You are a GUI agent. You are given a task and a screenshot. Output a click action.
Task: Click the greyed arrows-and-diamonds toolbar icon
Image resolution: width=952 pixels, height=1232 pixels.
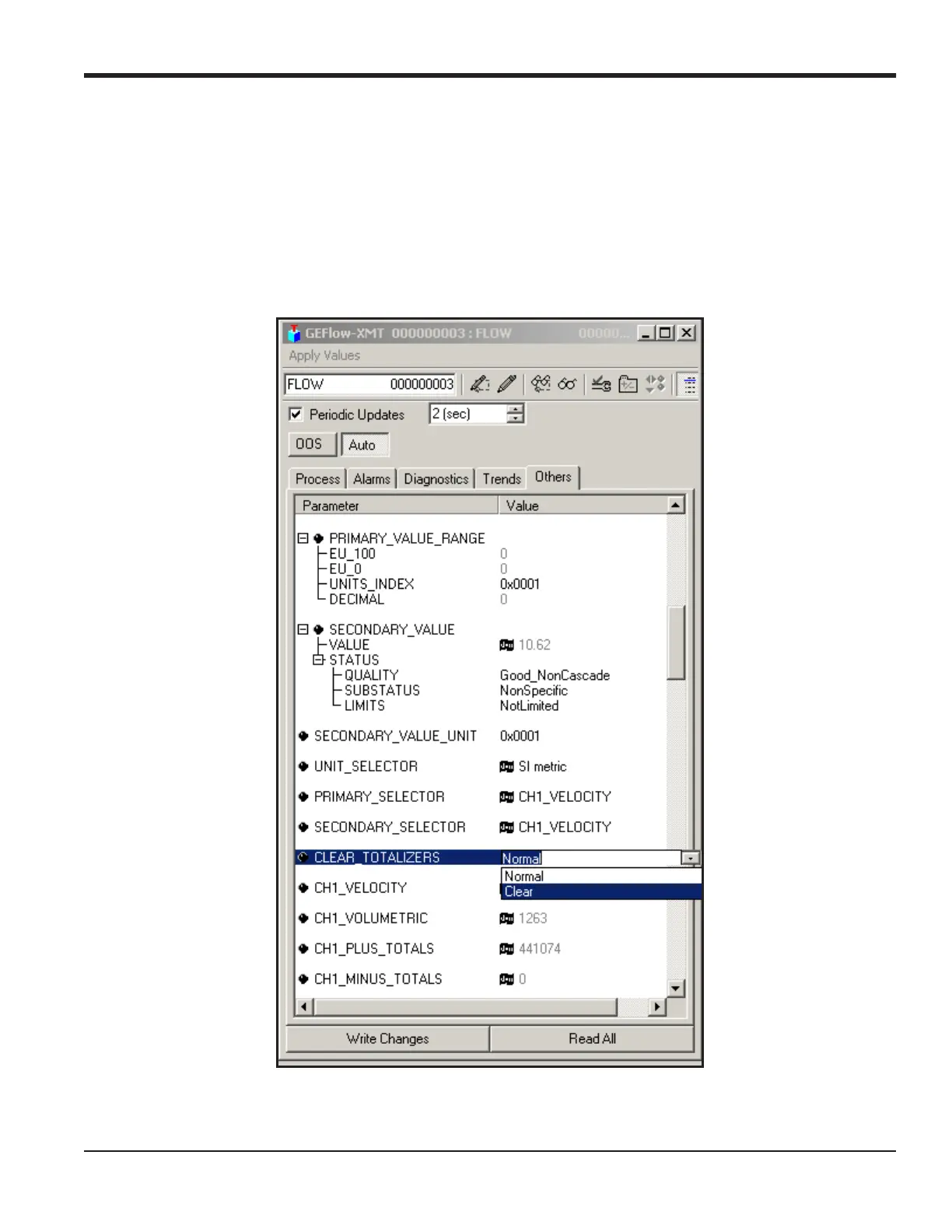[x=656, y=383]
